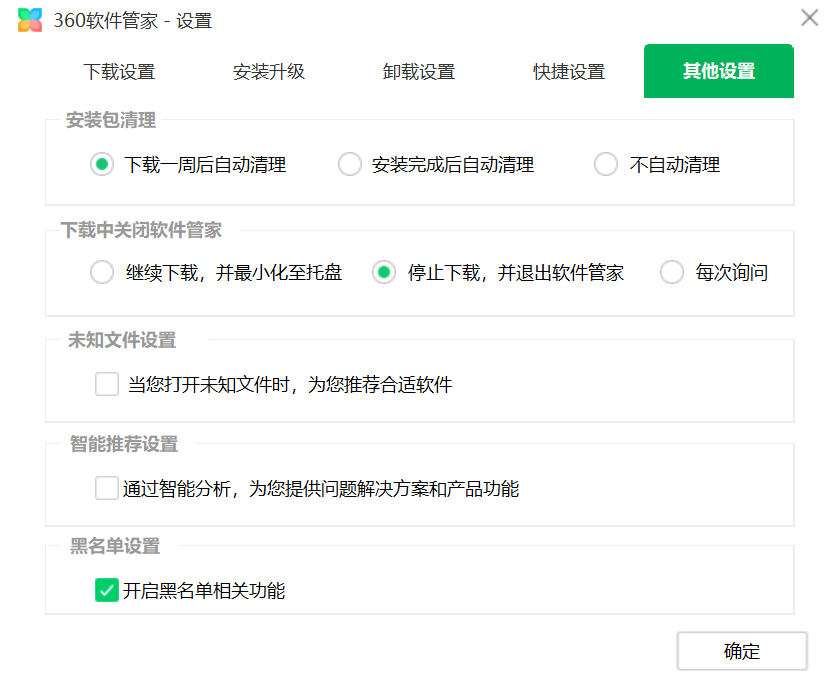
Task: Select the 快捷设置 tab
Action: [x=569, y=71]
